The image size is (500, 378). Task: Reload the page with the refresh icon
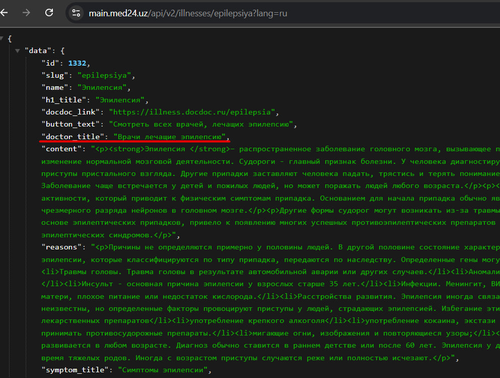[49, 13]
